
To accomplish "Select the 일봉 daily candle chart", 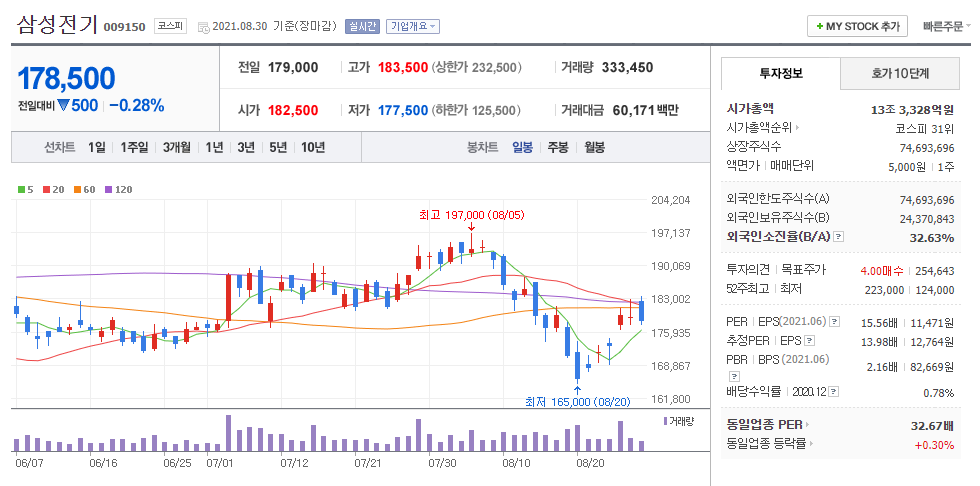I will (x=522, y=147).
